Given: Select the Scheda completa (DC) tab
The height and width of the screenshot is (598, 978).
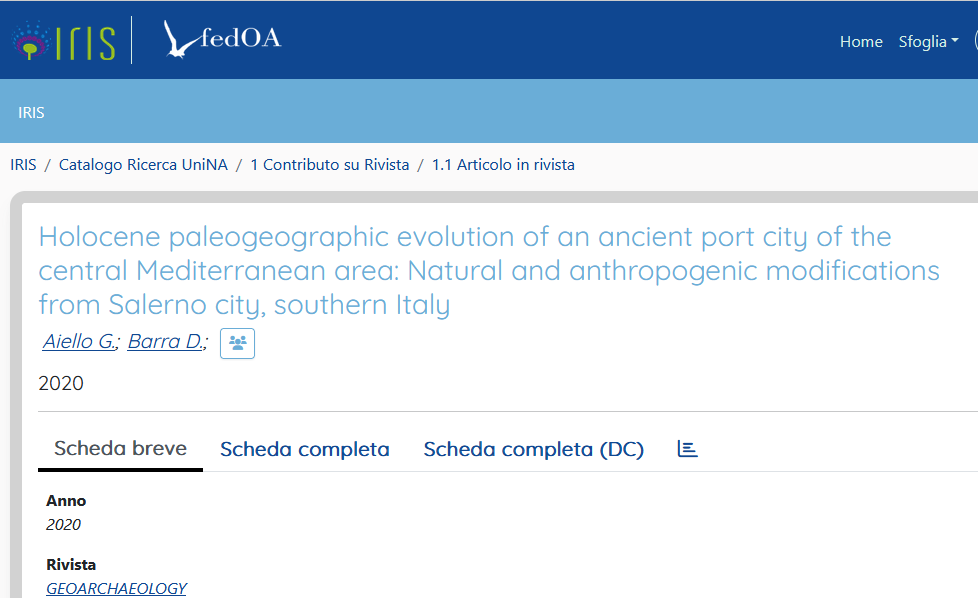Looking at the screenshot, I should (533, 449).
